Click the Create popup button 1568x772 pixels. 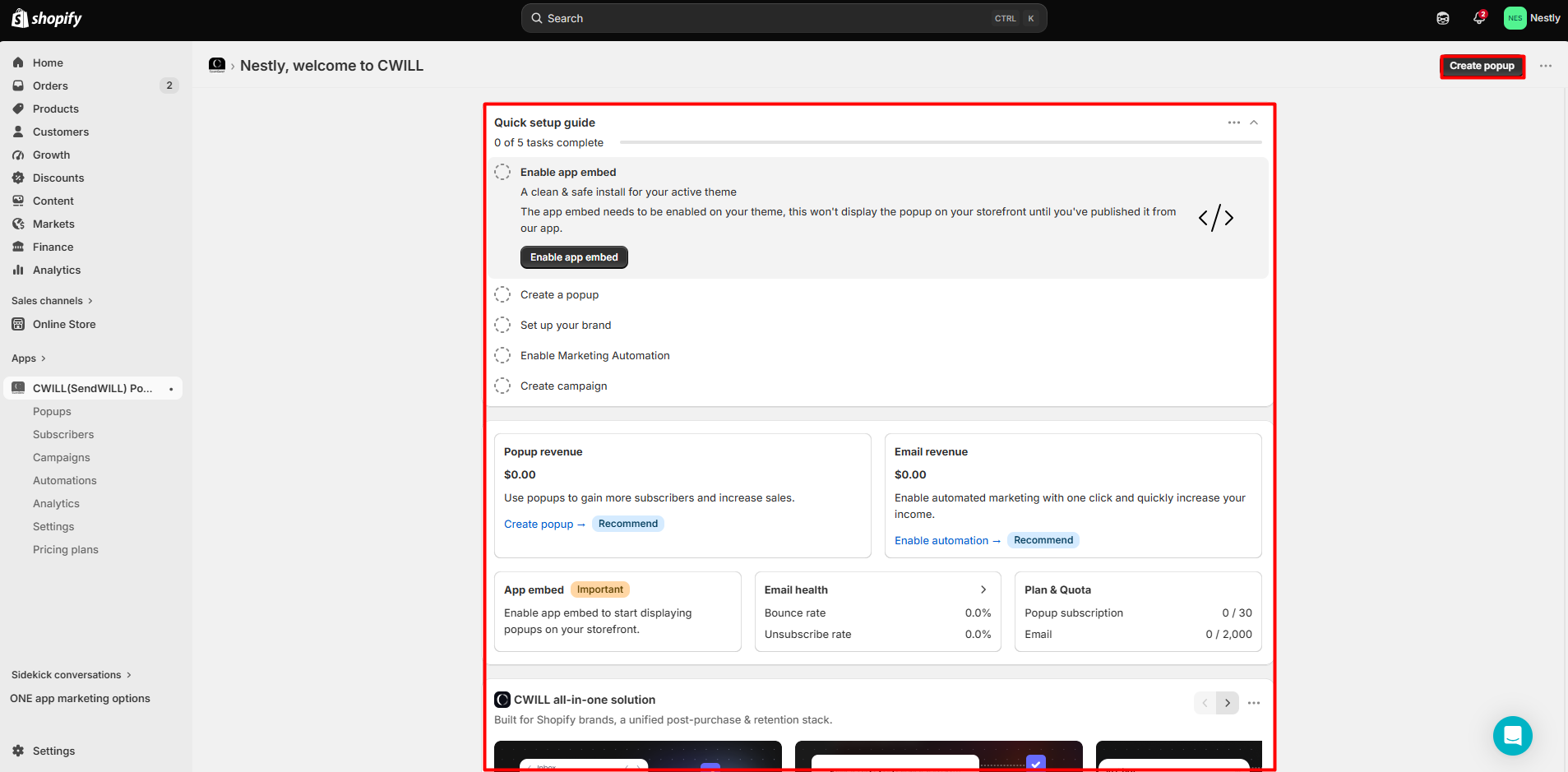coord(1482,66)
